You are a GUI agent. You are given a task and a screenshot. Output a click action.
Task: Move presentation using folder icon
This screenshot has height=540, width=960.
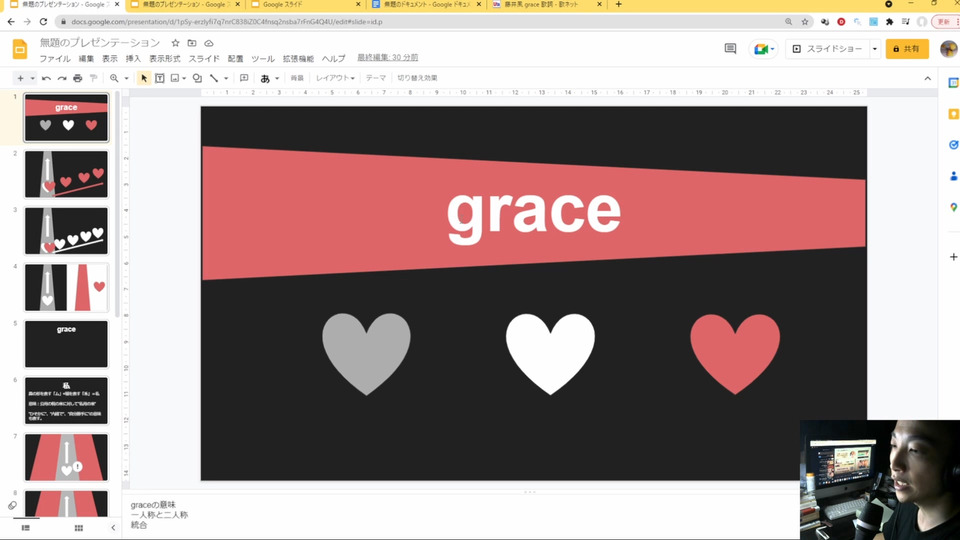pos(192,43)
